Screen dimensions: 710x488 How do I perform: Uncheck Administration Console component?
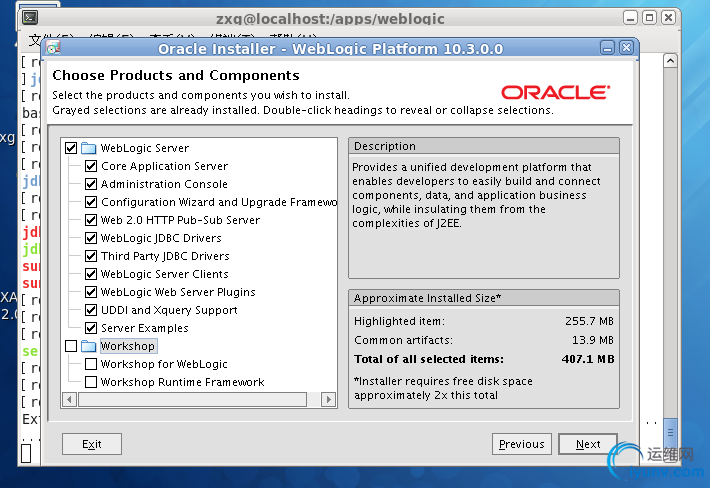pyautogui.click(x=91, y=184)
